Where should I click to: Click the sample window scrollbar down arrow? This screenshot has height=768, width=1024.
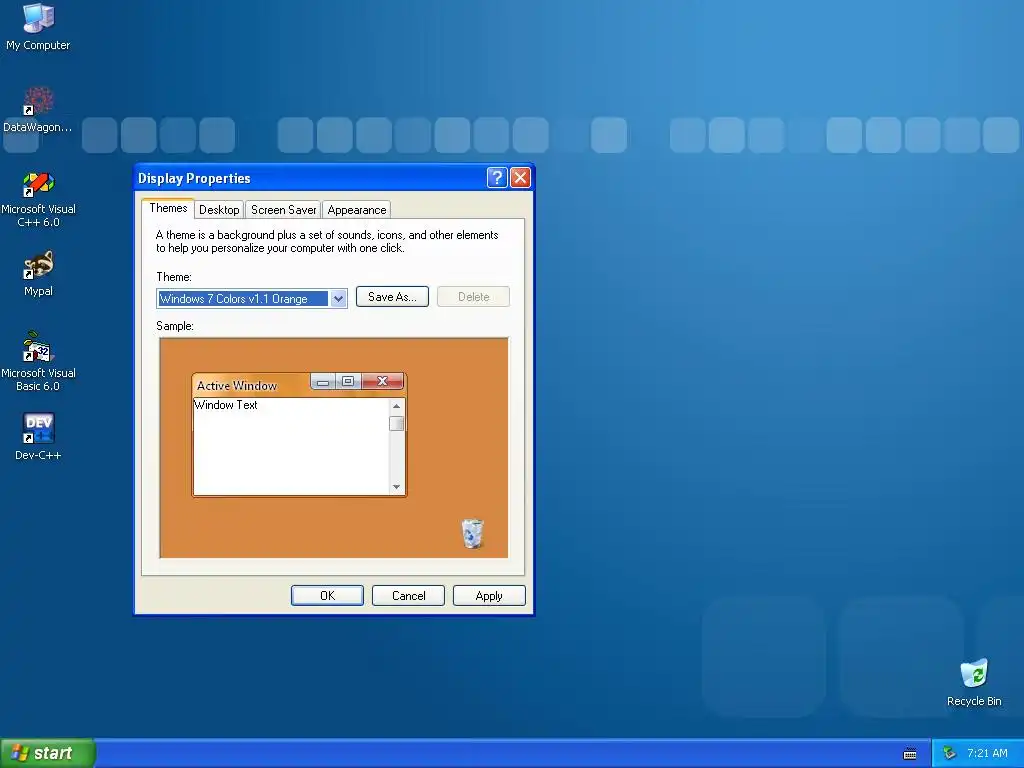point(396,487)
